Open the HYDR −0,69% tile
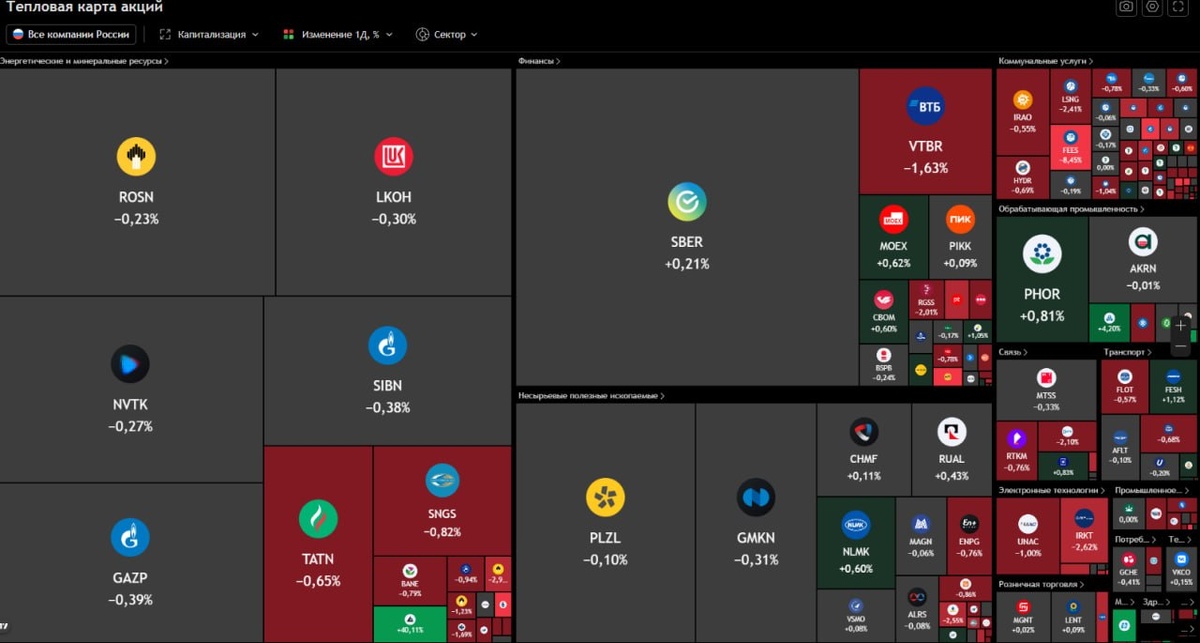 [1022, 177]
